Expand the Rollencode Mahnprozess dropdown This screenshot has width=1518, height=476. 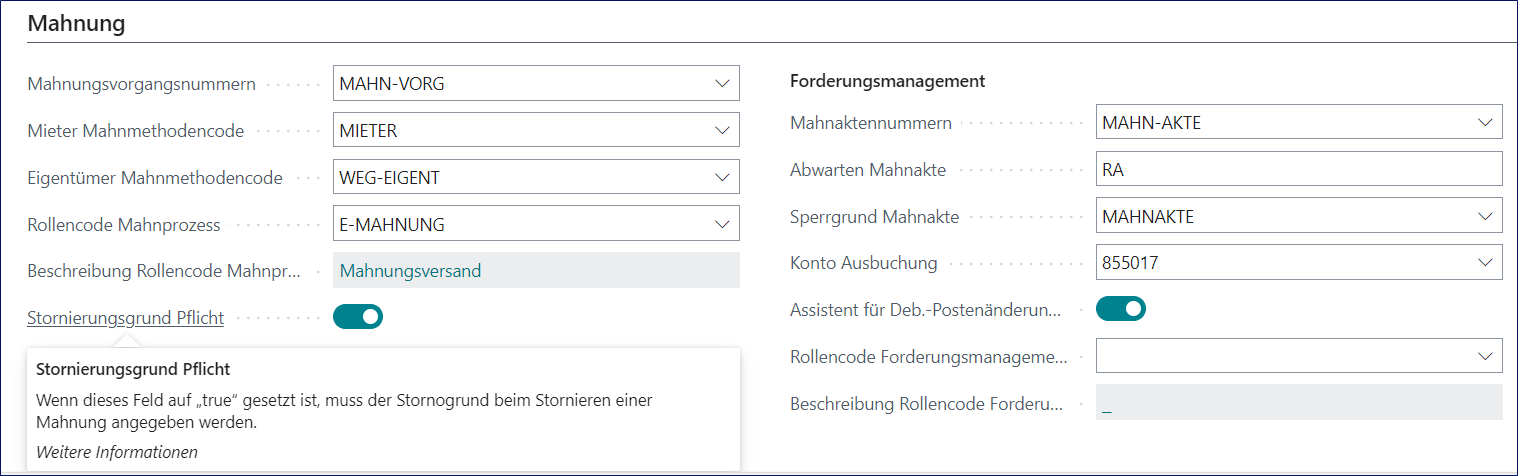(x=722, y=224)
